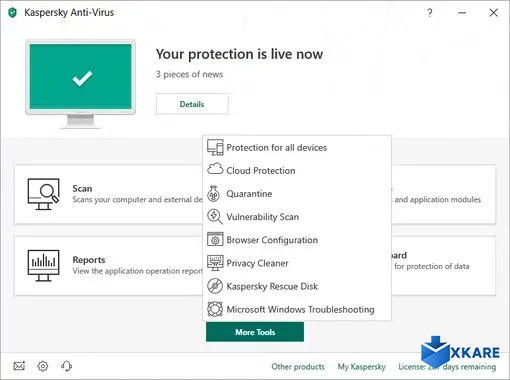Follow the Other products link

298,367
